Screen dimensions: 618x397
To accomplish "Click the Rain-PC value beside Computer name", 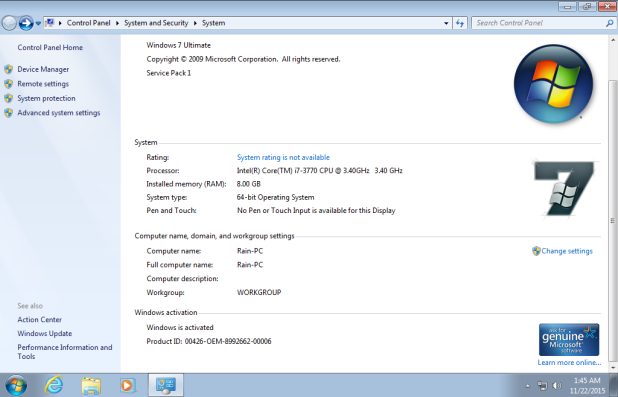I will 250,251.
